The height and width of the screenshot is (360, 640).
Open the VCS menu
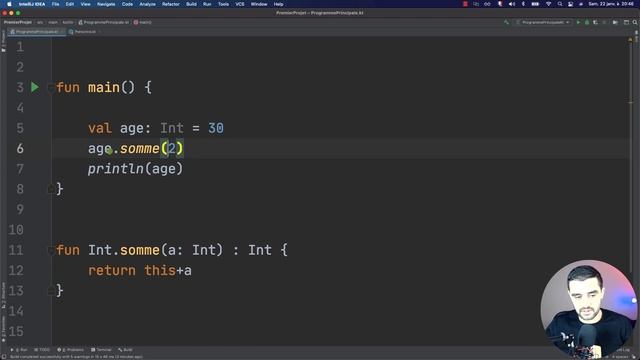tap(240, 4)
